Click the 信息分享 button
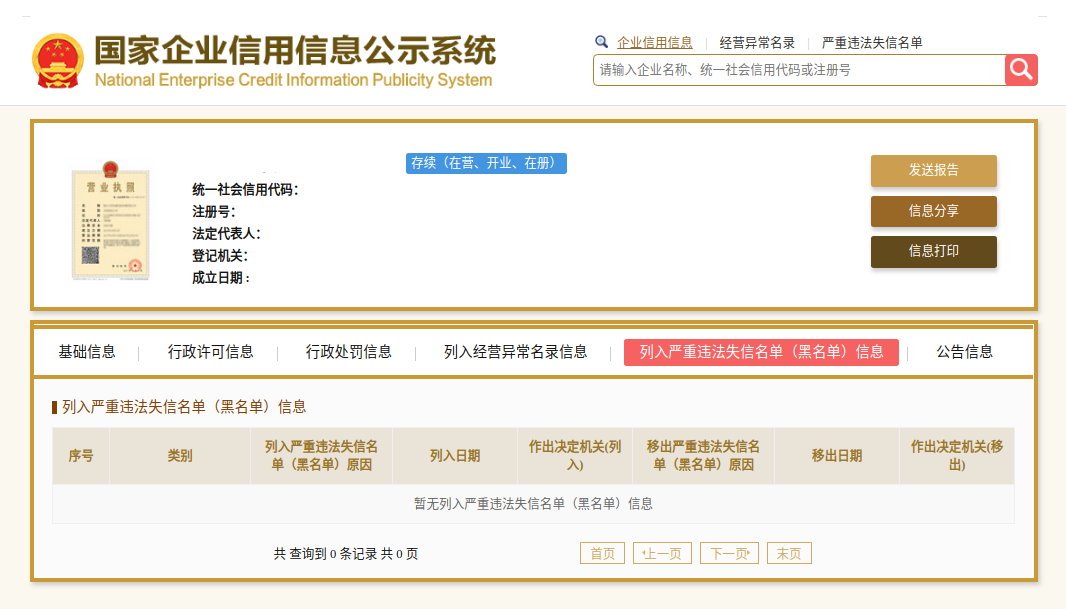 (933, 211)
